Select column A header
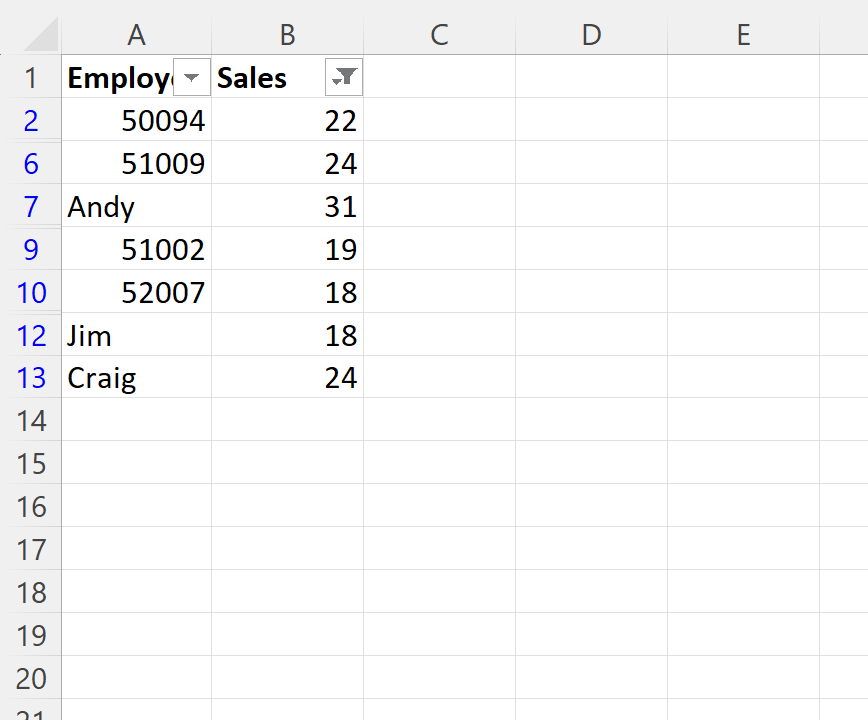The width and height of the screenshot is (868, 720). (x=137, y=35)
